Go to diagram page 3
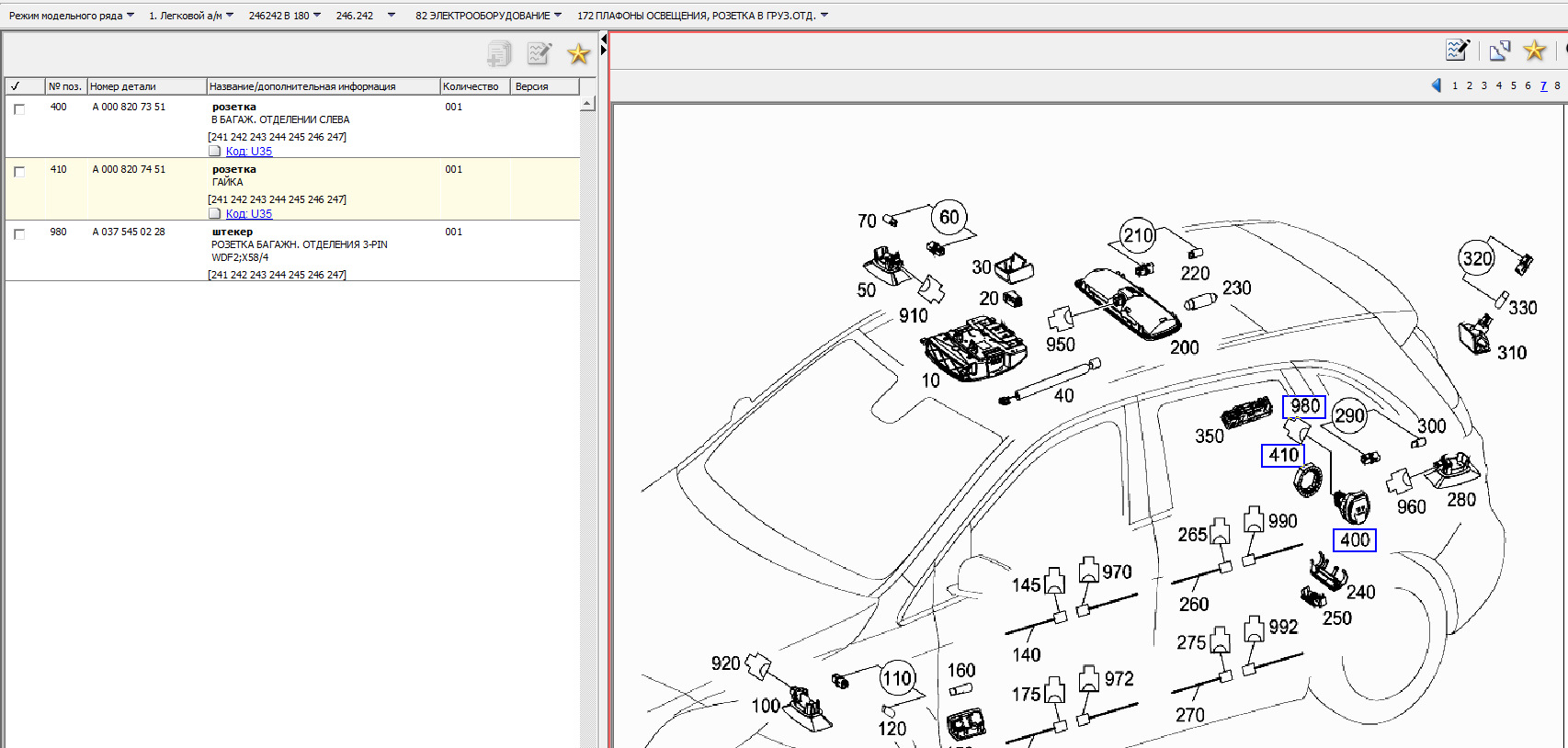 click(x=1483, y=85)
